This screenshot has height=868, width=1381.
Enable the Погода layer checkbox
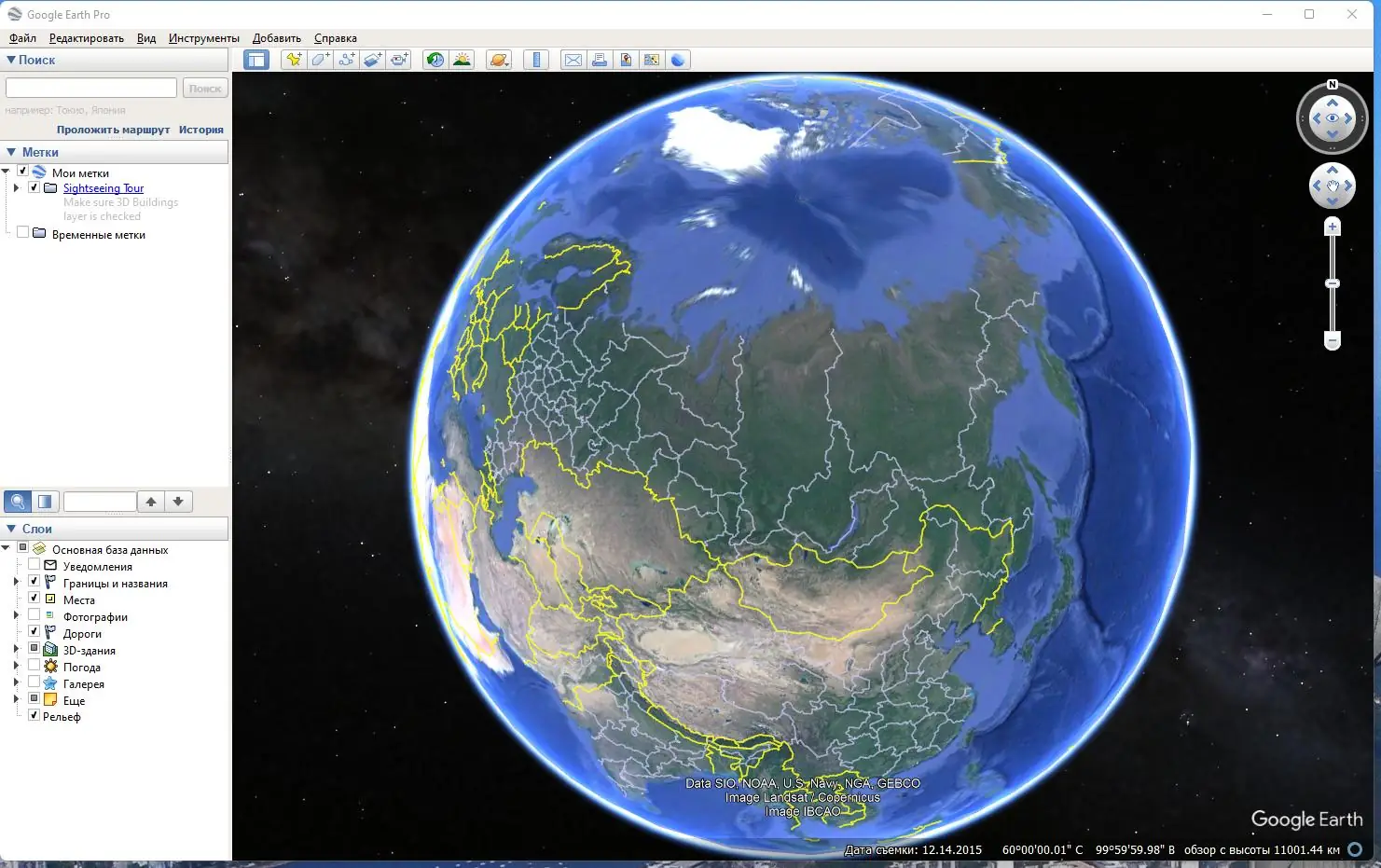tap(34, 667)
